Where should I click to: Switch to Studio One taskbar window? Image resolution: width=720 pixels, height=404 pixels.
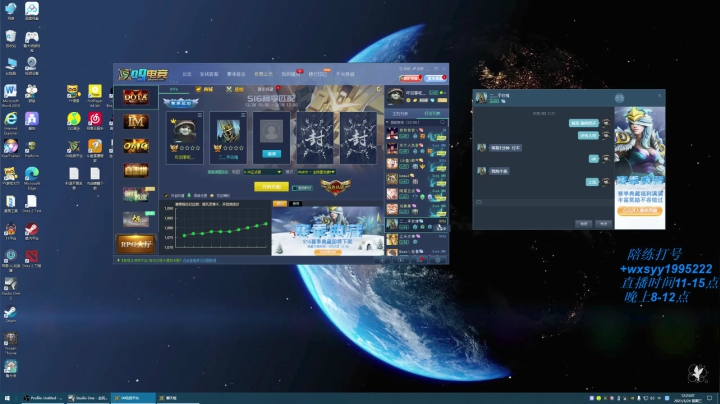coord(87,398)
